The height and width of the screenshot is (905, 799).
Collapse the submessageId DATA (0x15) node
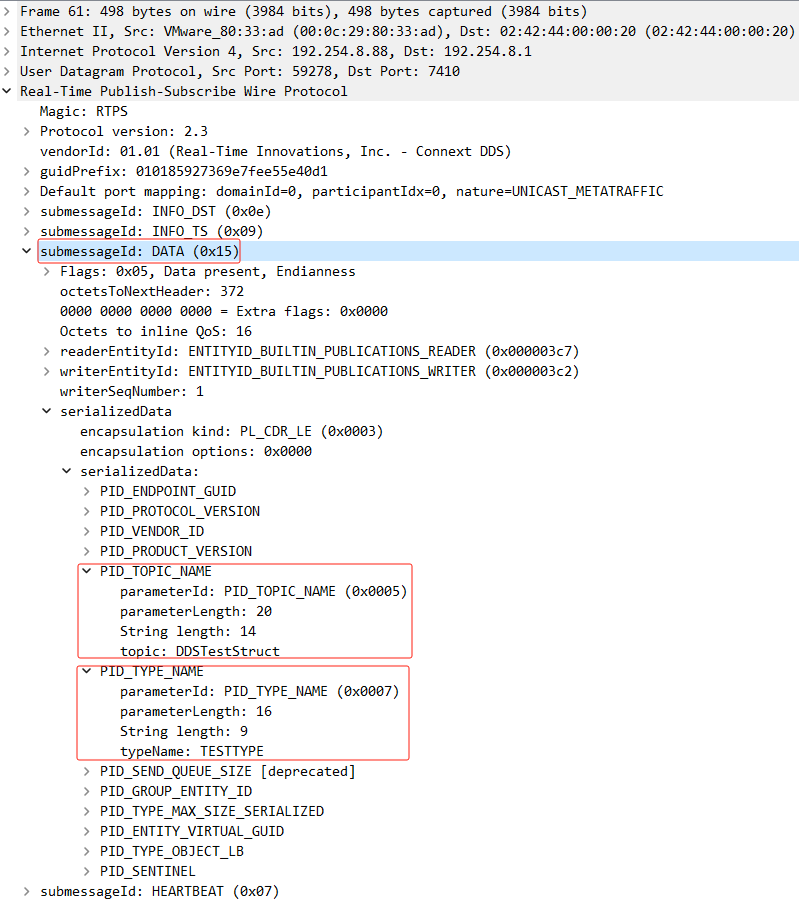point(27,251)
